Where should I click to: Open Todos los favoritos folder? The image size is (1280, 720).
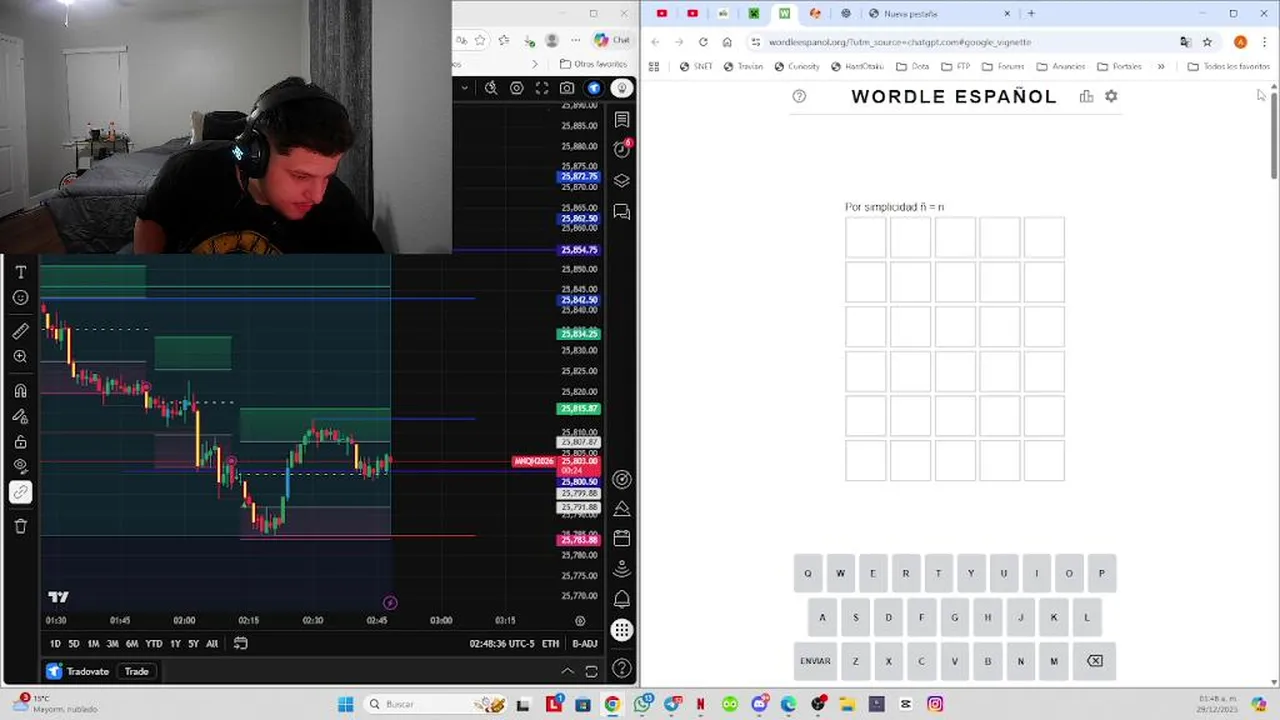1229,67
